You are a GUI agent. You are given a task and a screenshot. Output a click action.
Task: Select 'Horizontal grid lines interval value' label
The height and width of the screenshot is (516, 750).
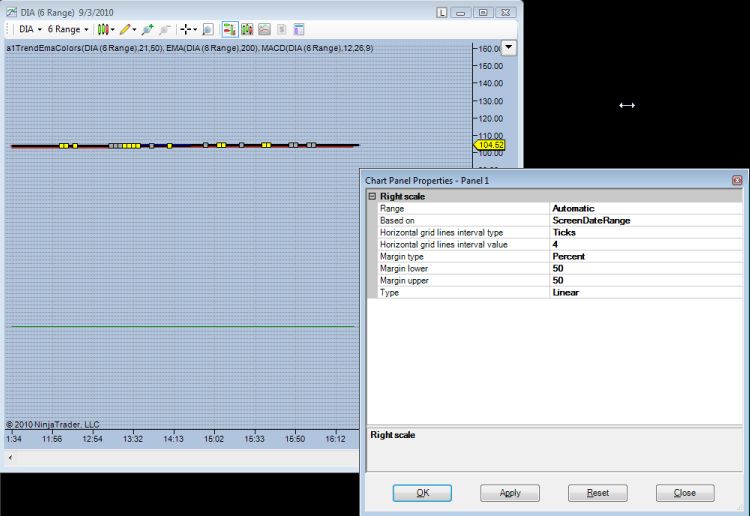(x=444, y=244)
